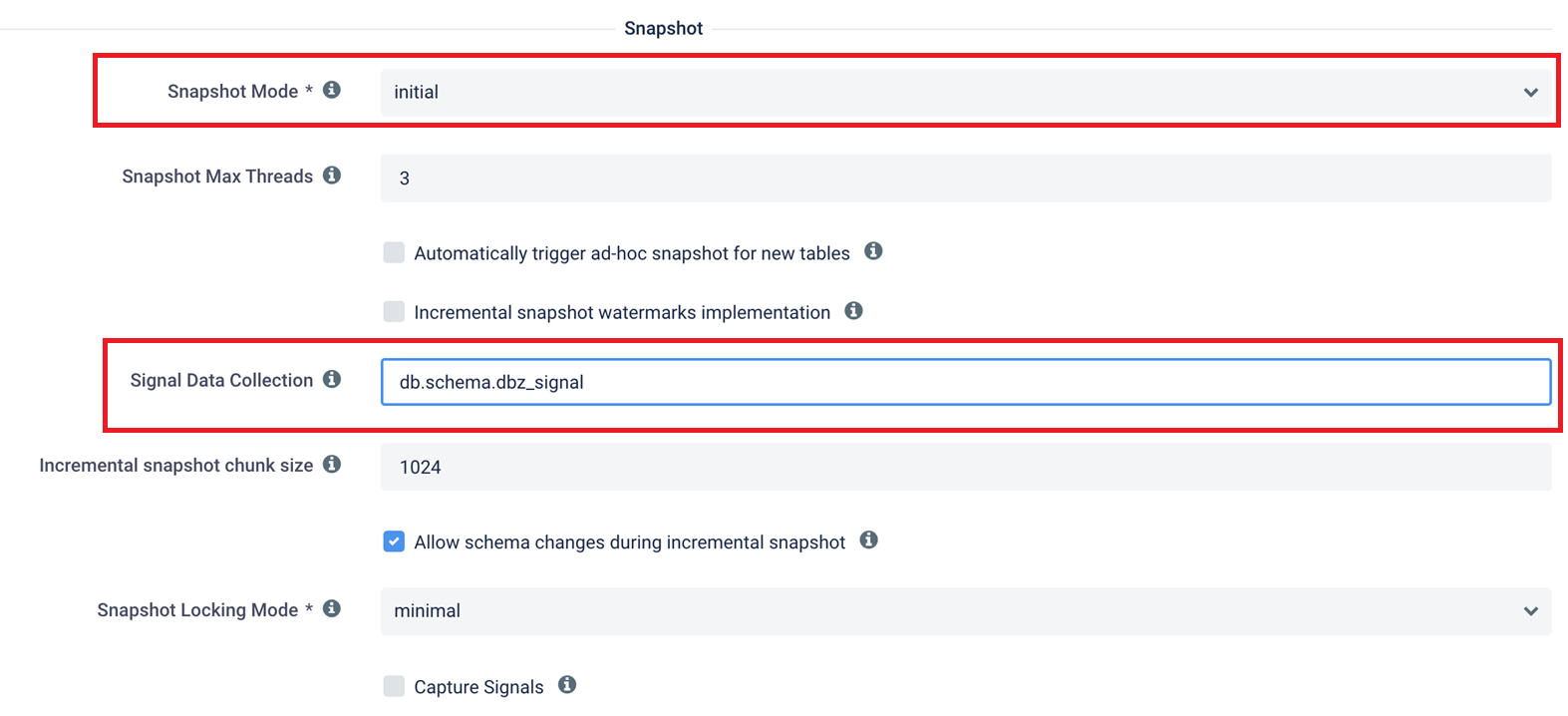Enable the Capture Signals checkbox
The width and height of the screenshot is (1568, 716).
pos(394,686)
